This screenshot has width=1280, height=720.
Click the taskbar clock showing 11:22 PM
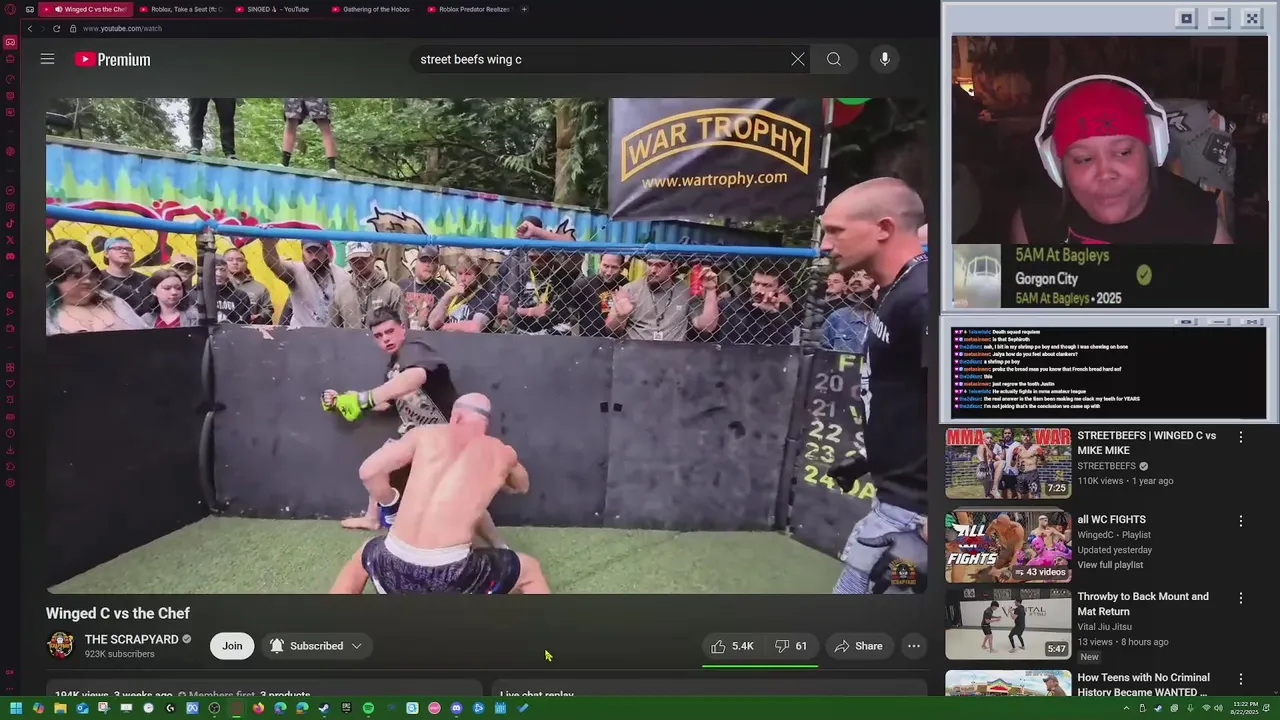pos(1244,708)
